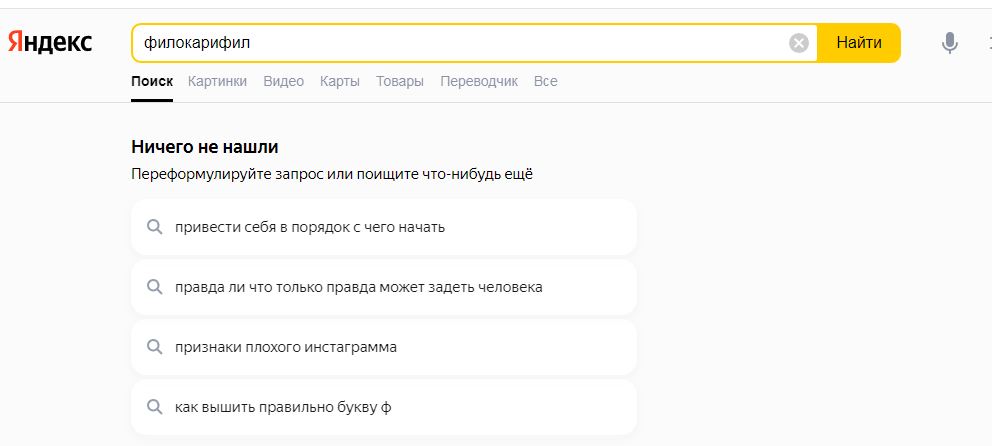Activate voice search microphone icon
This screenshot has height=446, width=992.
pos(949,43)
